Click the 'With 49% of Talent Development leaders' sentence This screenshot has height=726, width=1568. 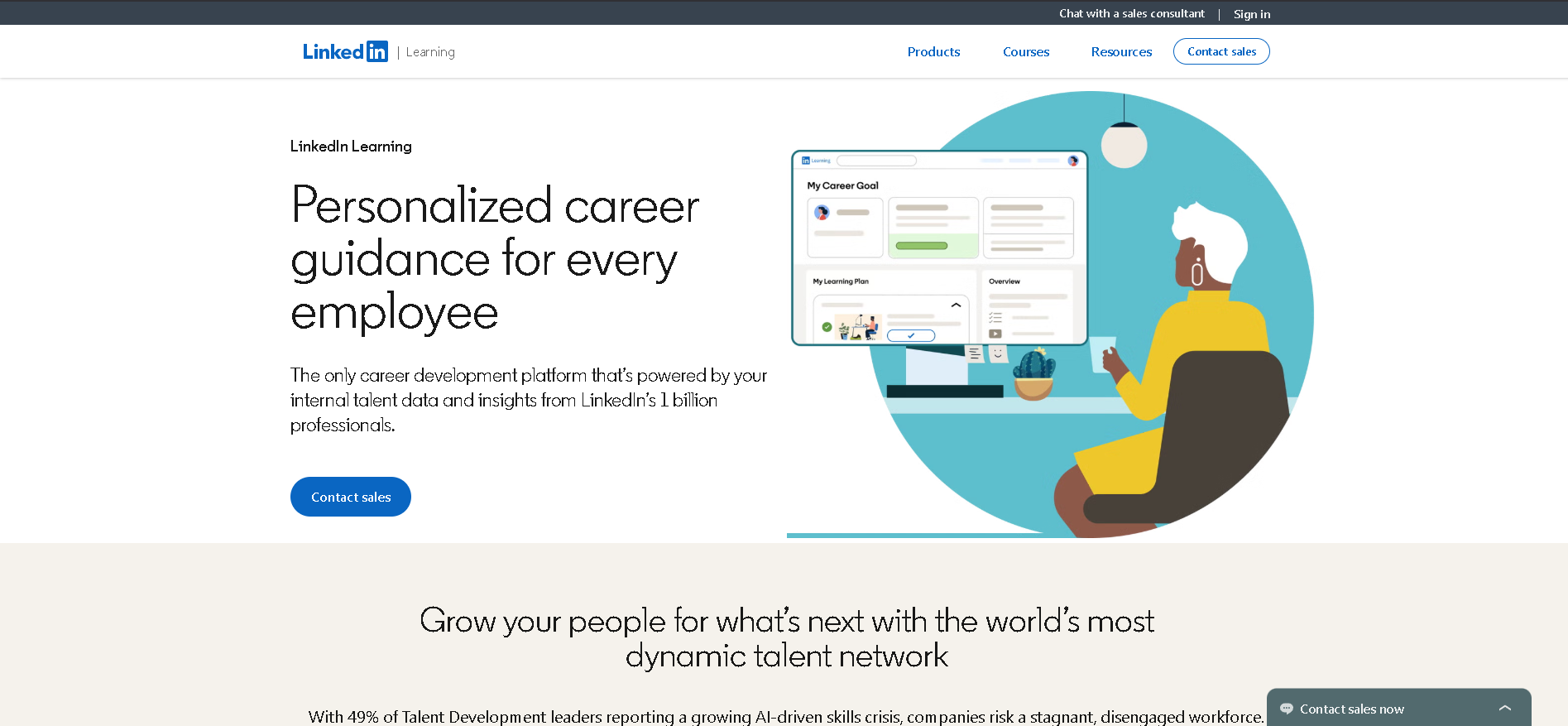pyautogui.click(x=786, y=717)
